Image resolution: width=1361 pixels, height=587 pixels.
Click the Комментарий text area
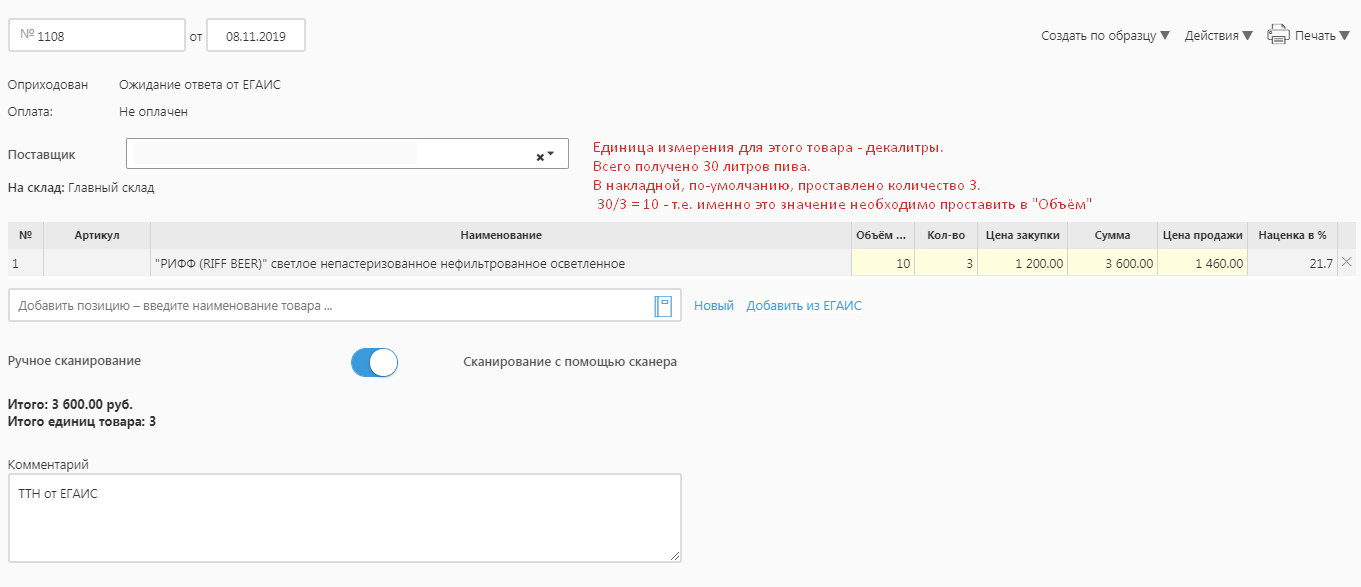(x=344, y=517)
